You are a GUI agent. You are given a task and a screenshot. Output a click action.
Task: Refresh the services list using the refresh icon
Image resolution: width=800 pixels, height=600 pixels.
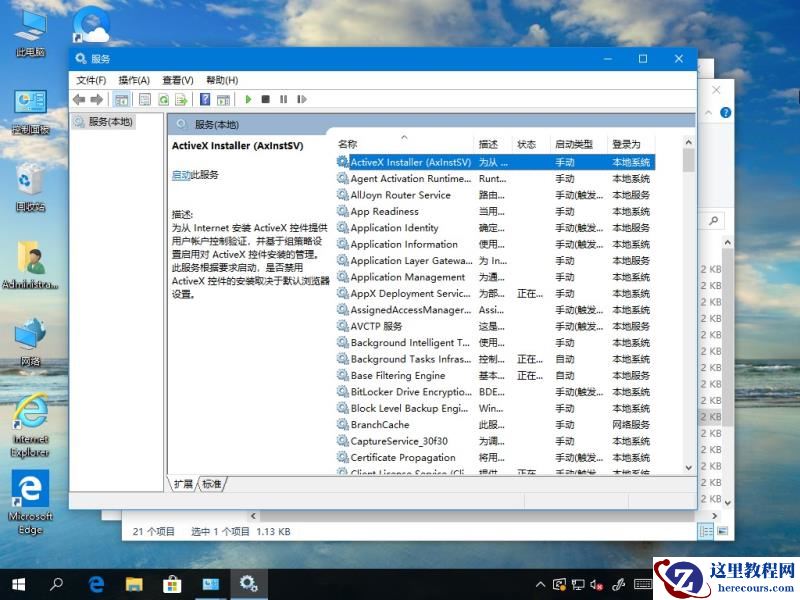point(164,99)
